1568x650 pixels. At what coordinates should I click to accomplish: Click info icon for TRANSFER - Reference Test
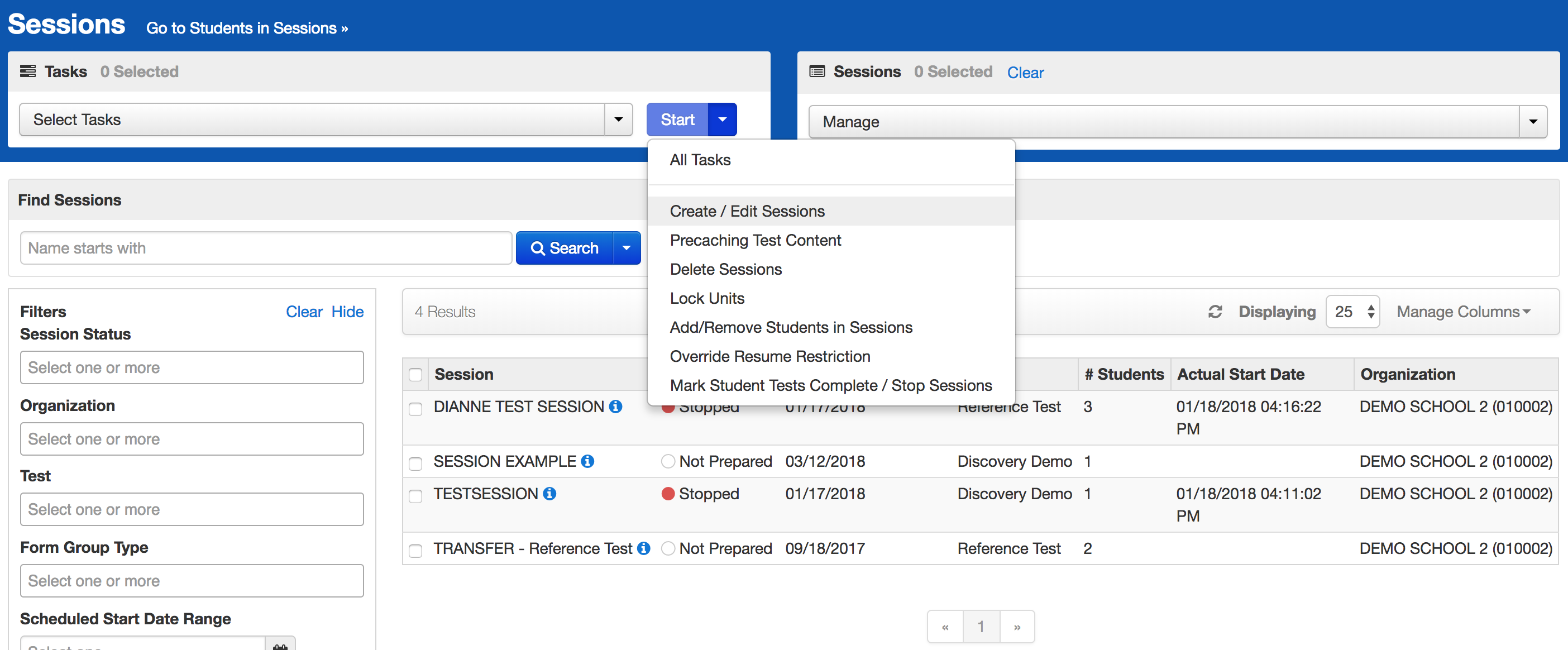(x=643, y=548)
